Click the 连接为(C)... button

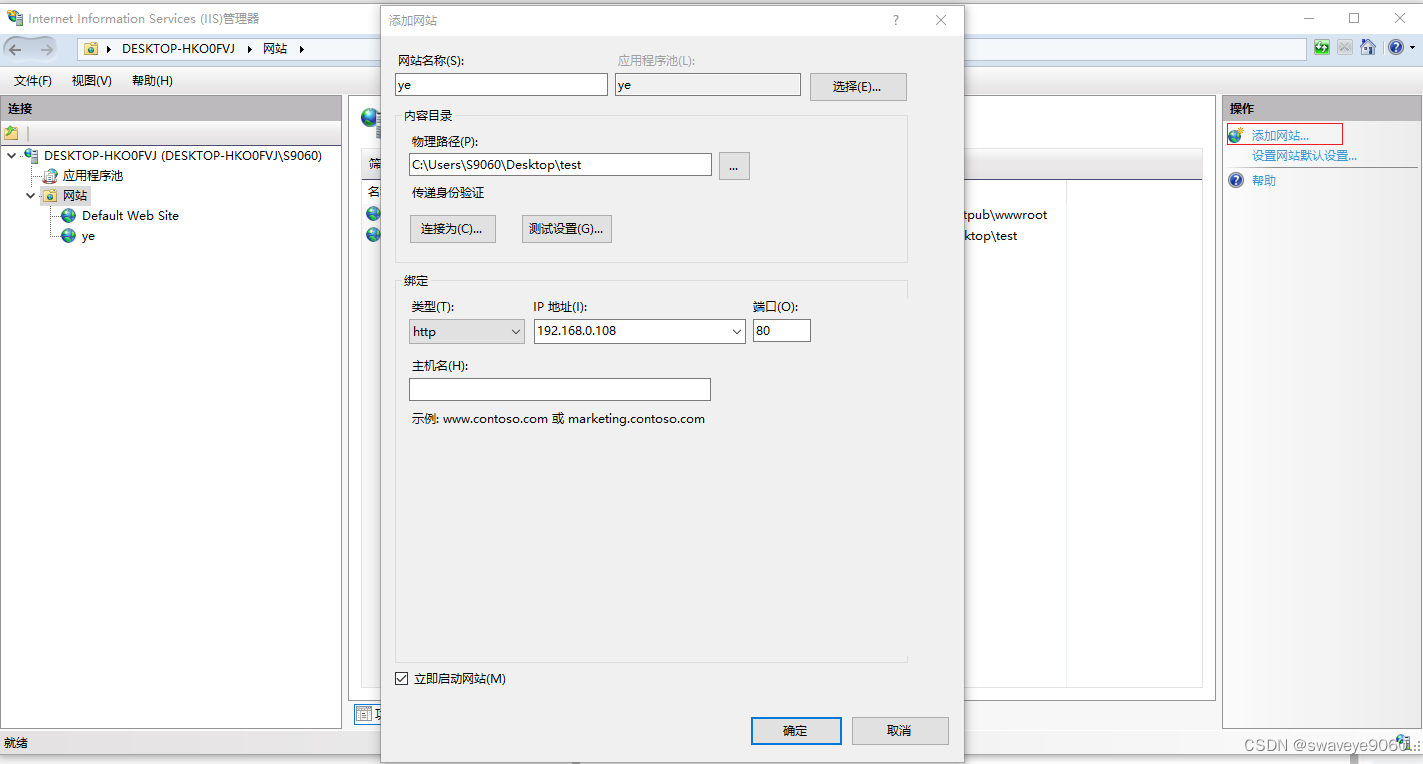tap(453, 229)
